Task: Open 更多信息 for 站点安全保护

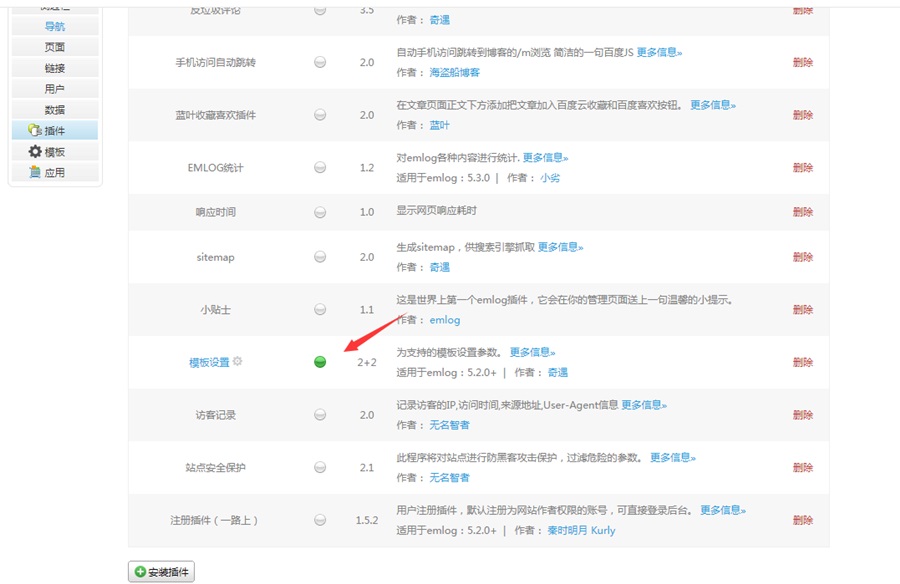Action: tap(673, 457)
